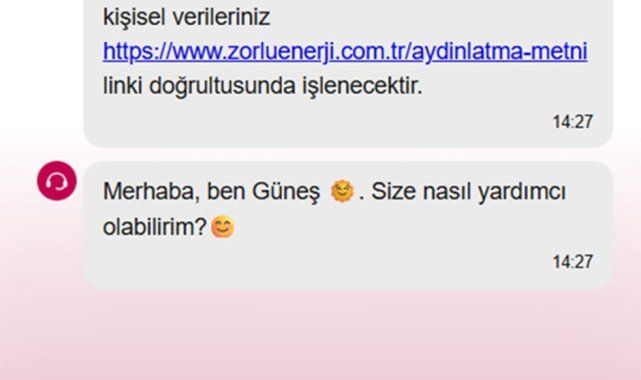Image resolution: width=641 pixels, height=380 pixels.
Task: Click the sun emoji after Güneş
Action: click(342, 191)
